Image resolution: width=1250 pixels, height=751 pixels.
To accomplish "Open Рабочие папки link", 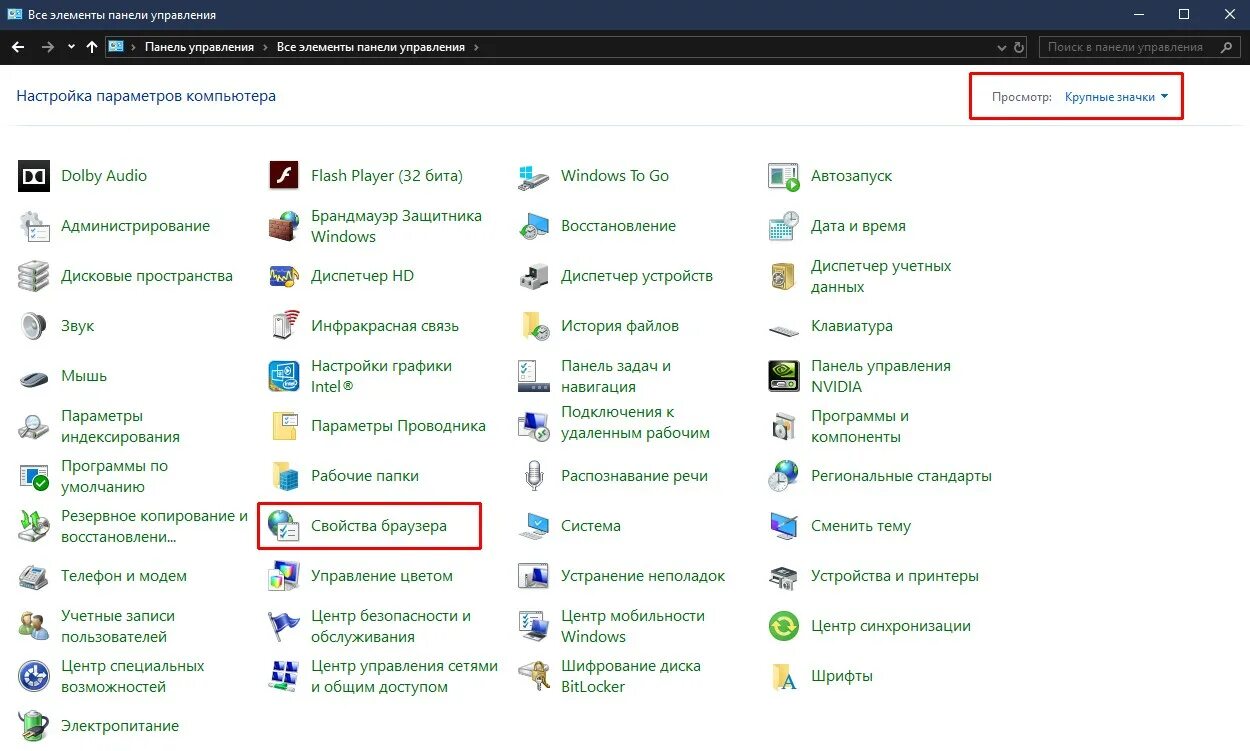I will 365,476.
